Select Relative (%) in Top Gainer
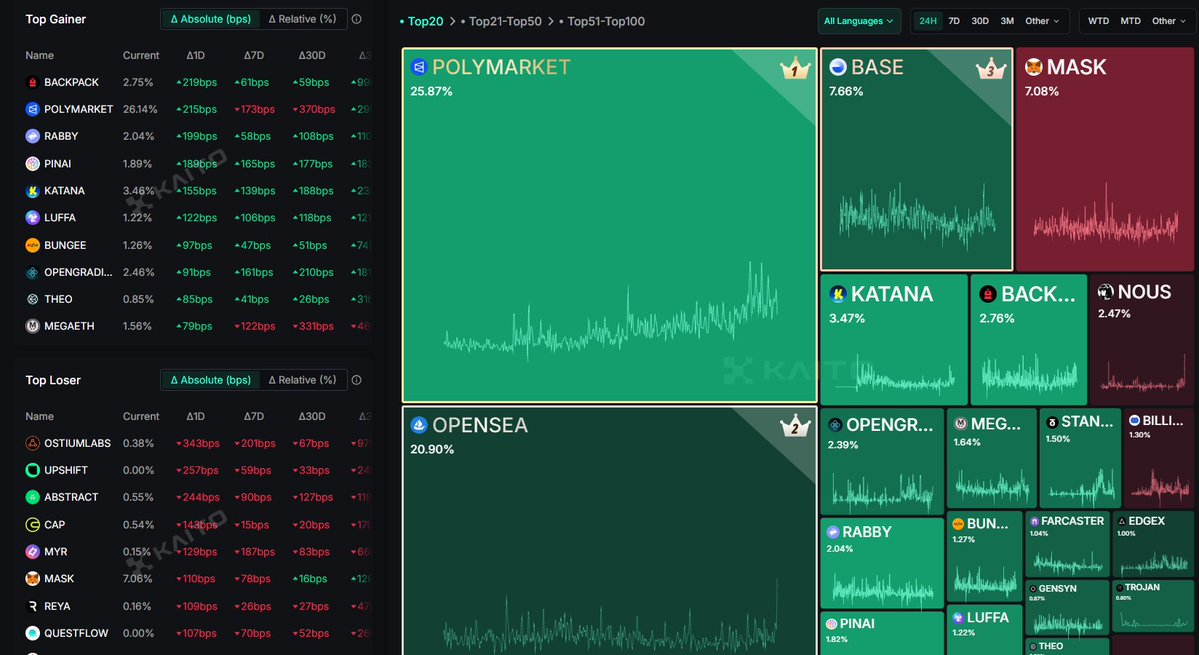Image resolution: width=1199 pixels, height=655 pixels. pos(303,19)
